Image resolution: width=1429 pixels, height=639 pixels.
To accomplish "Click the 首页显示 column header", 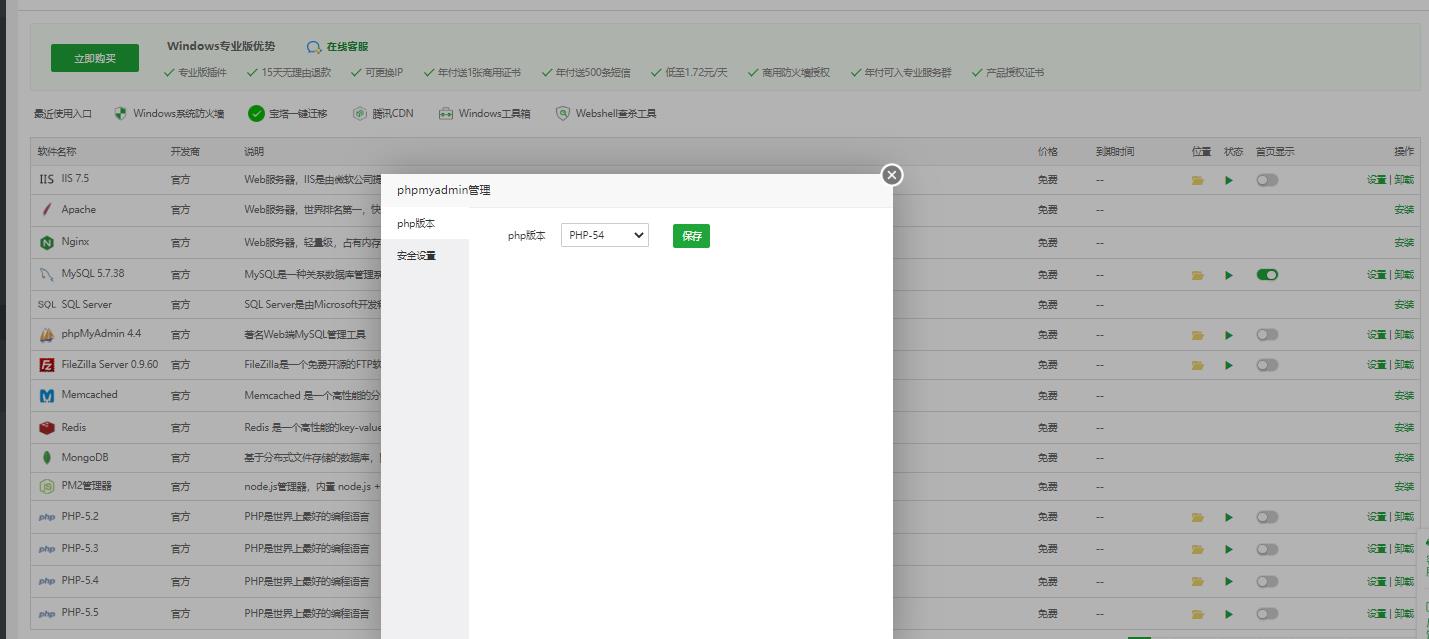I will pos(1275,152).
